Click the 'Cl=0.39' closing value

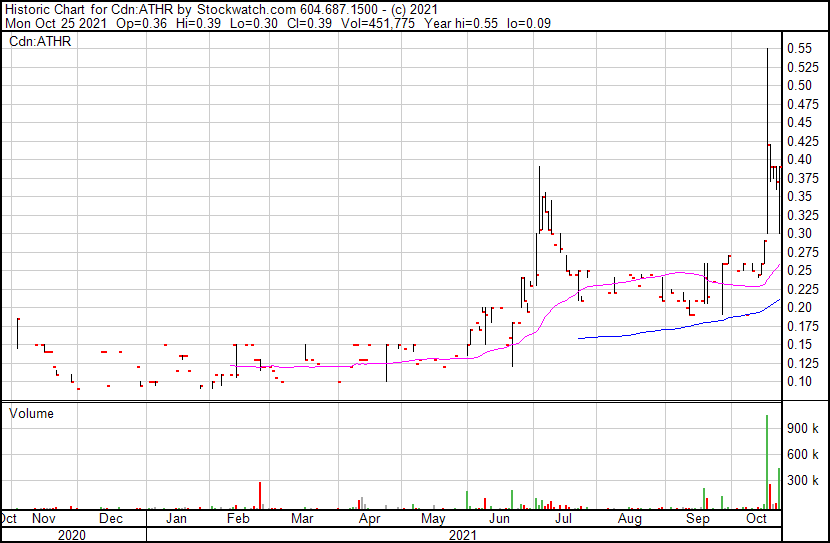pyautogui.click(x=309, y=23)
